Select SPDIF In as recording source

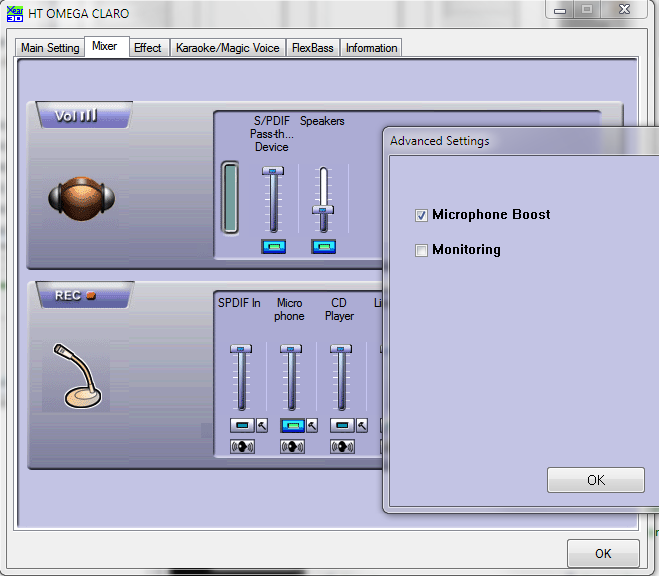[x=242, y=426]
